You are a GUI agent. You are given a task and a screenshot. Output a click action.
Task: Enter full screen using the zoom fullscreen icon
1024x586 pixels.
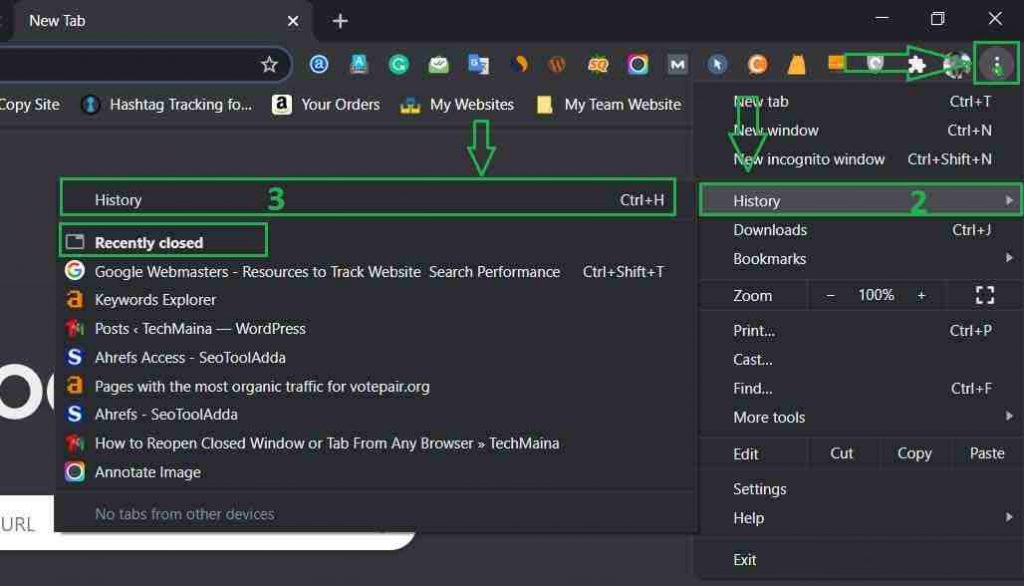(x=984, y=295)
